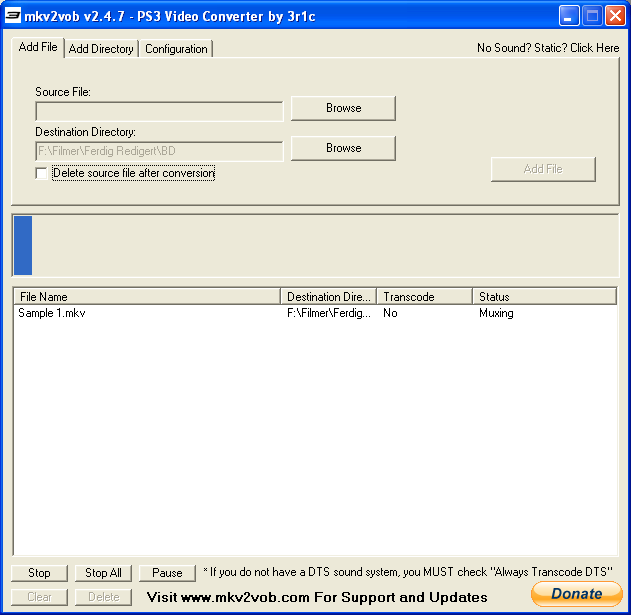Open the Configuration tab
The height and width of the screenshot is (615, 632).
tap(176, 49)
